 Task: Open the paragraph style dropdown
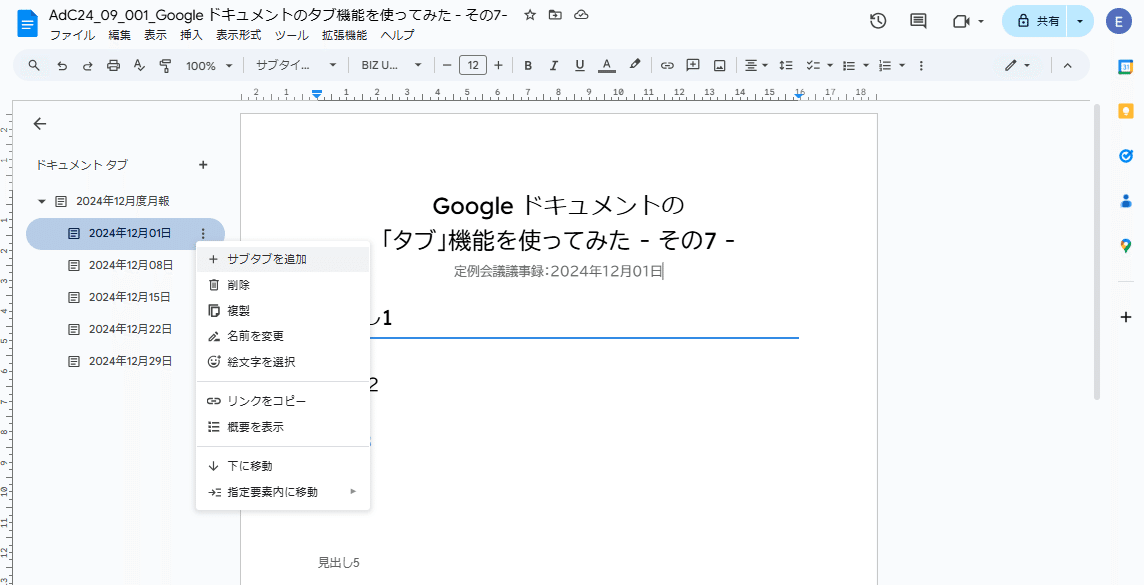295,66
